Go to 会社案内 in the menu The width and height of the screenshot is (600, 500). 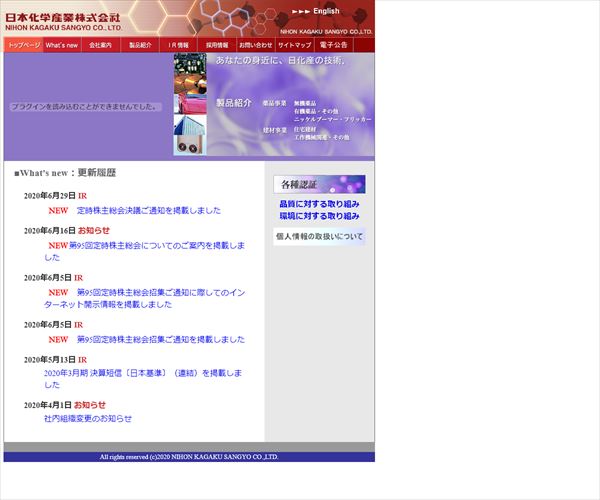click(x=100, y=45)
